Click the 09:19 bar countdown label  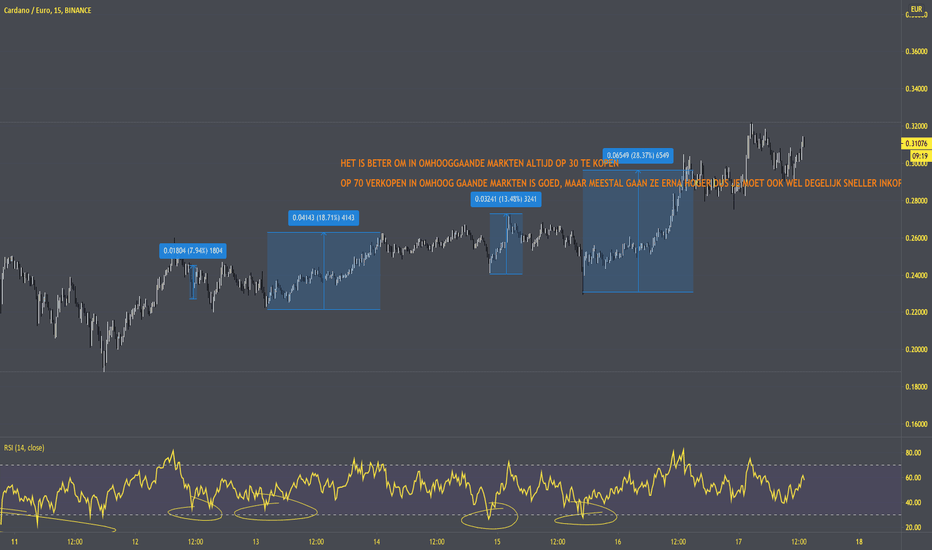(x=919, y=156)
